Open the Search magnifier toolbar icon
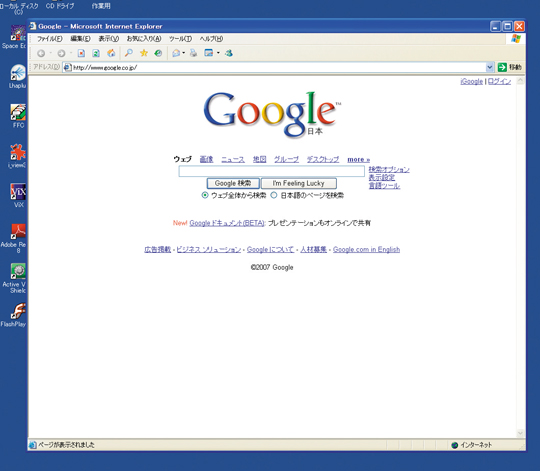 (129, 53)
